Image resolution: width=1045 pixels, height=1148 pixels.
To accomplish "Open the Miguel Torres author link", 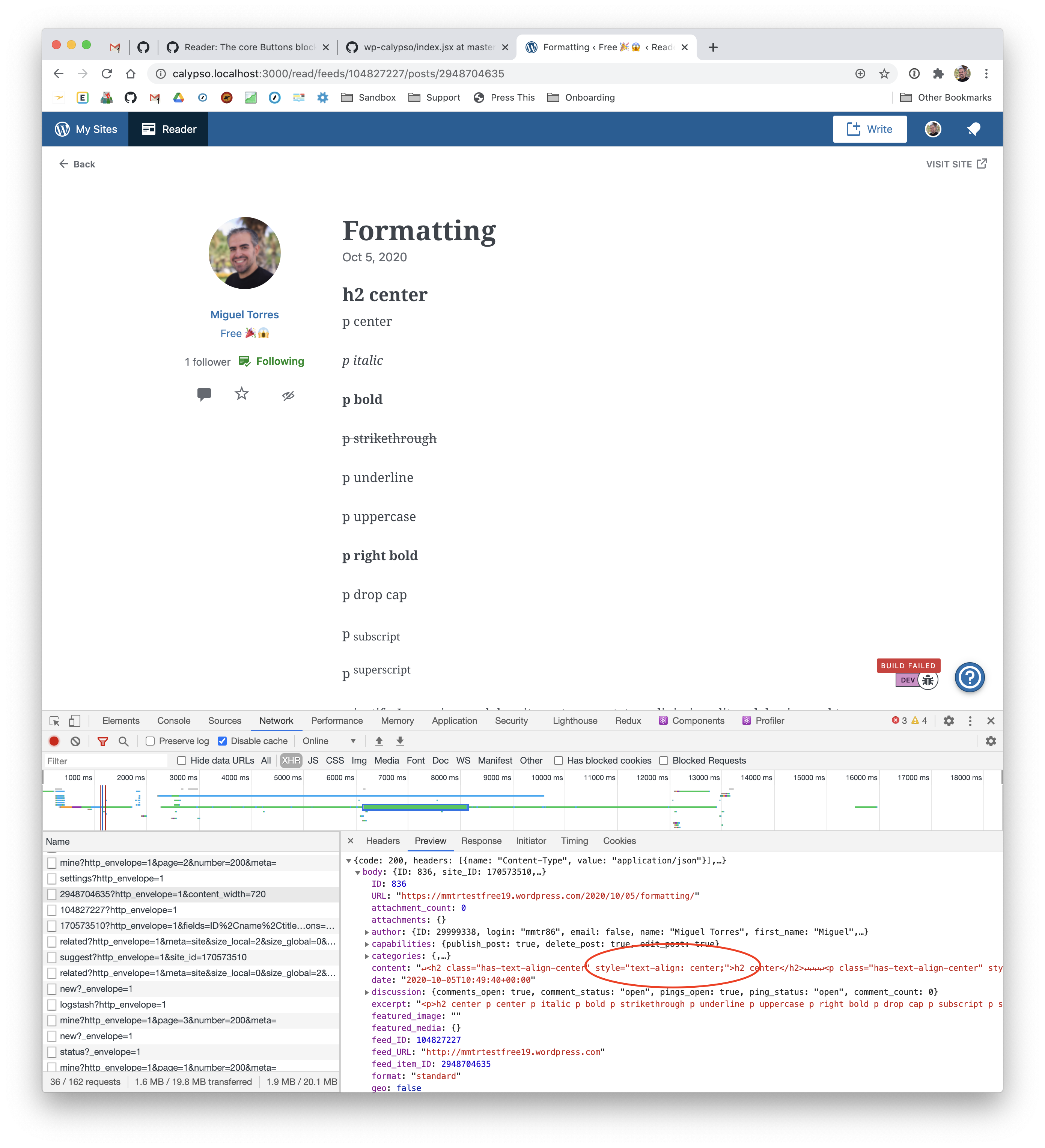I will point(244,314).
